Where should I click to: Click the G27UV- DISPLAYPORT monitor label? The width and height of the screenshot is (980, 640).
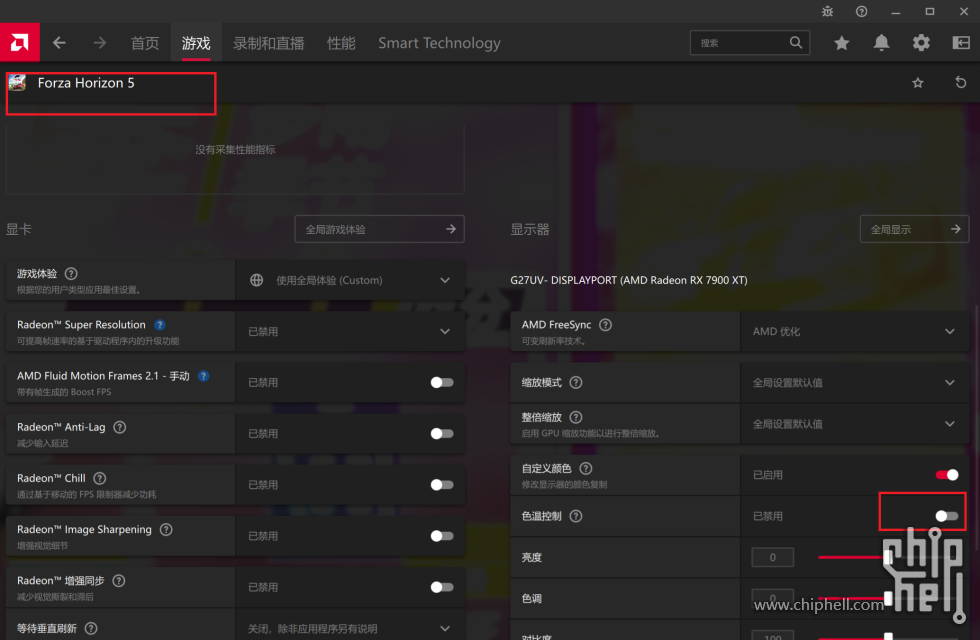(x=629, y=280)
